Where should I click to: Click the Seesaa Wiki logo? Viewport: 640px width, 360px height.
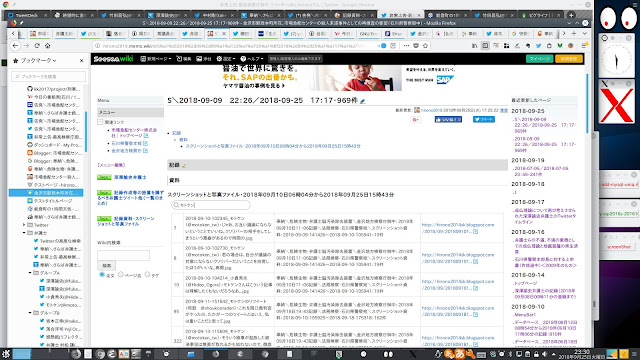pyautogui.click(x=113, y=59)
